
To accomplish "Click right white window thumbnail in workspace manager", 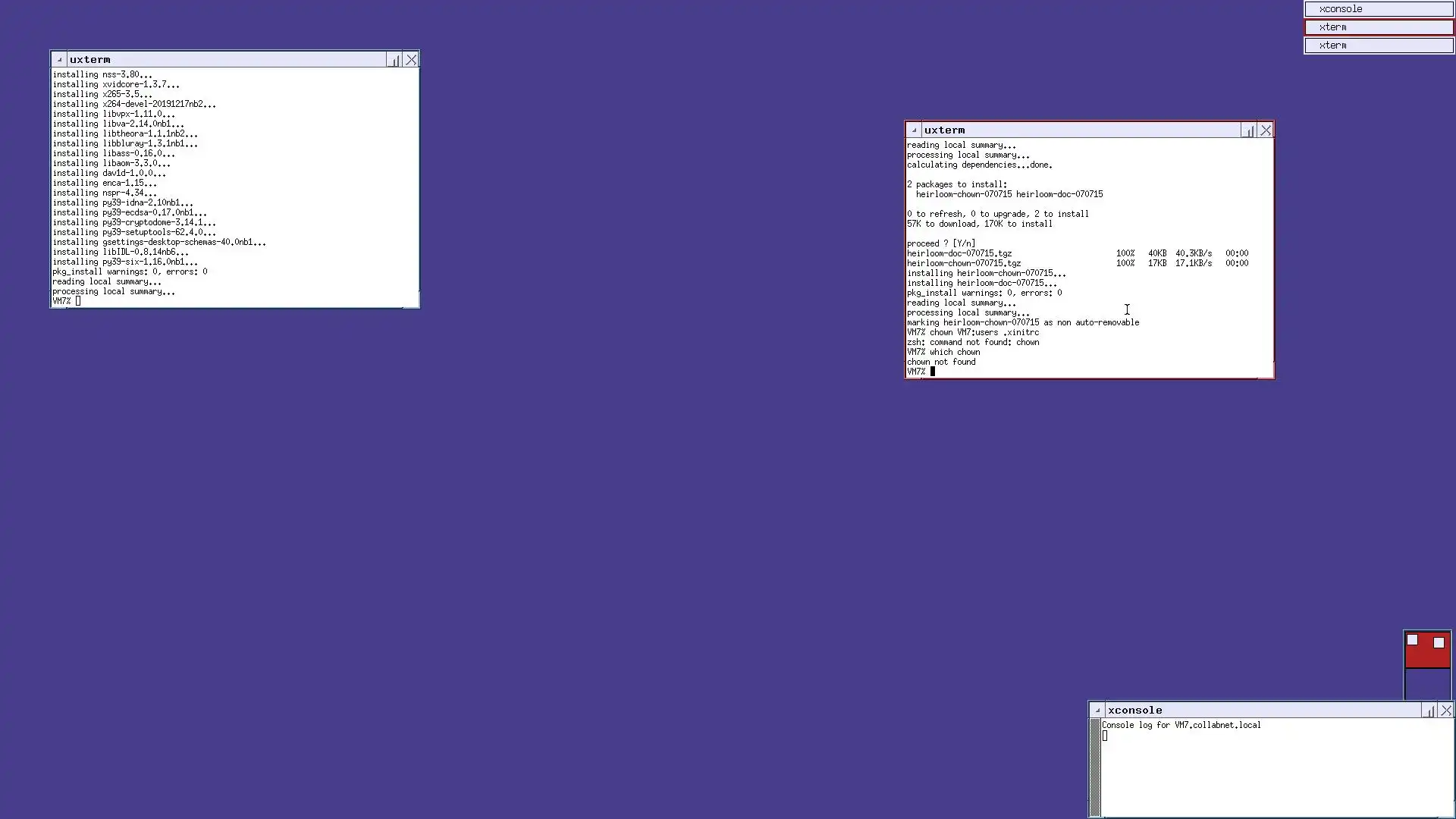I will click(x=1439, y=643).
